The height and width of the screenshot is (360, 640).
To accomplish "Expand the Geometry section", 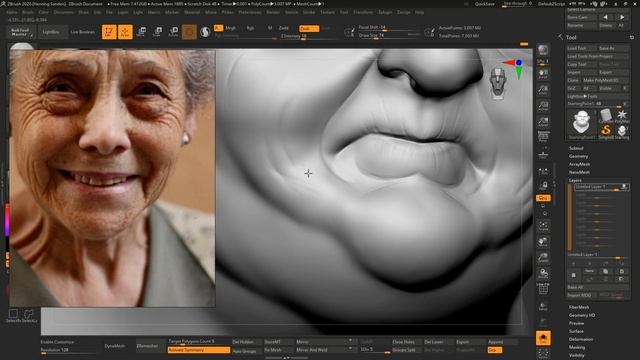I will click(578, 156).
